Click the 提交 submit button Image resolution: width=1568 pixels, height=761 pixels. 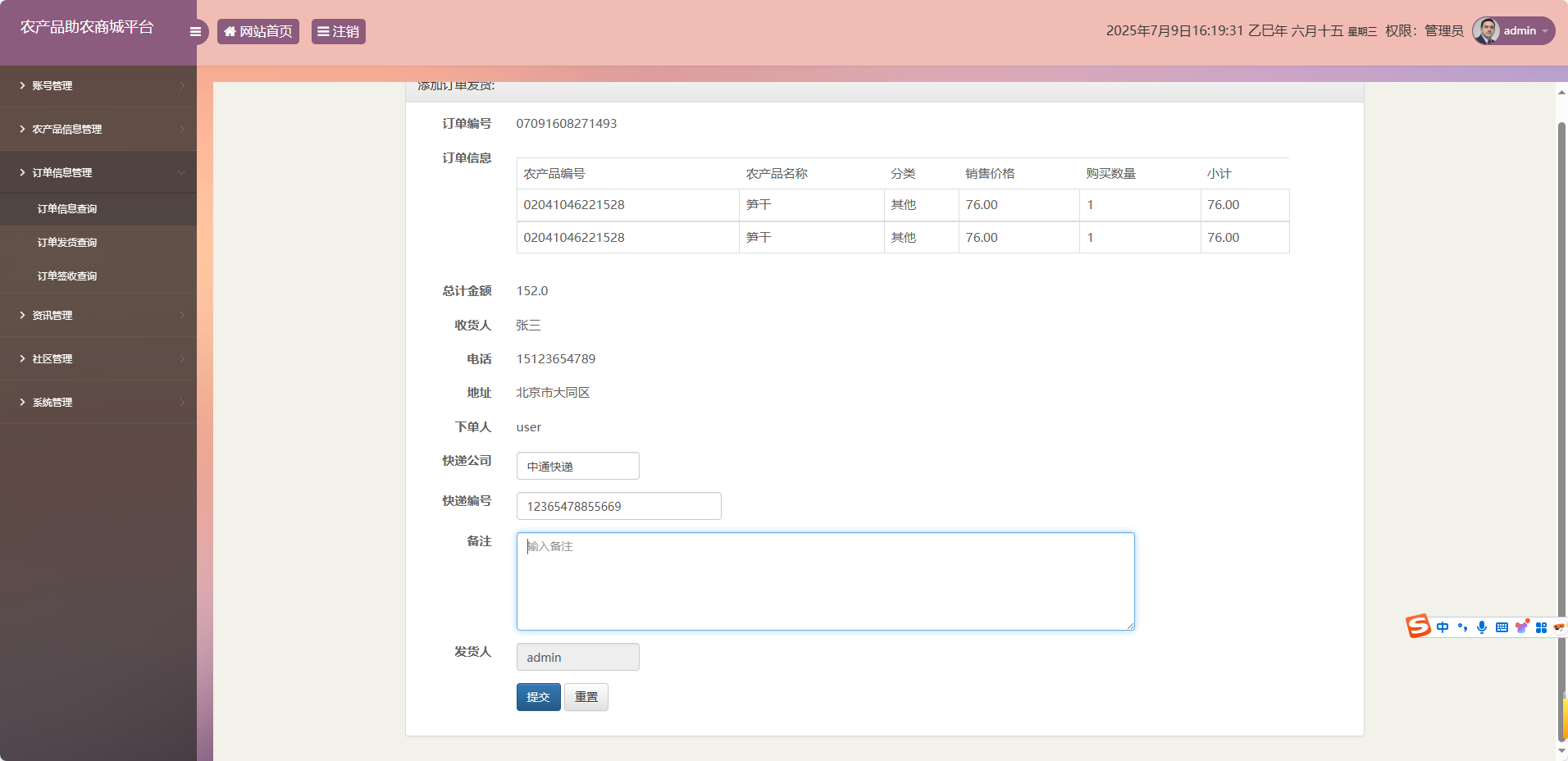pyautogui.click(x=537, y=696)
